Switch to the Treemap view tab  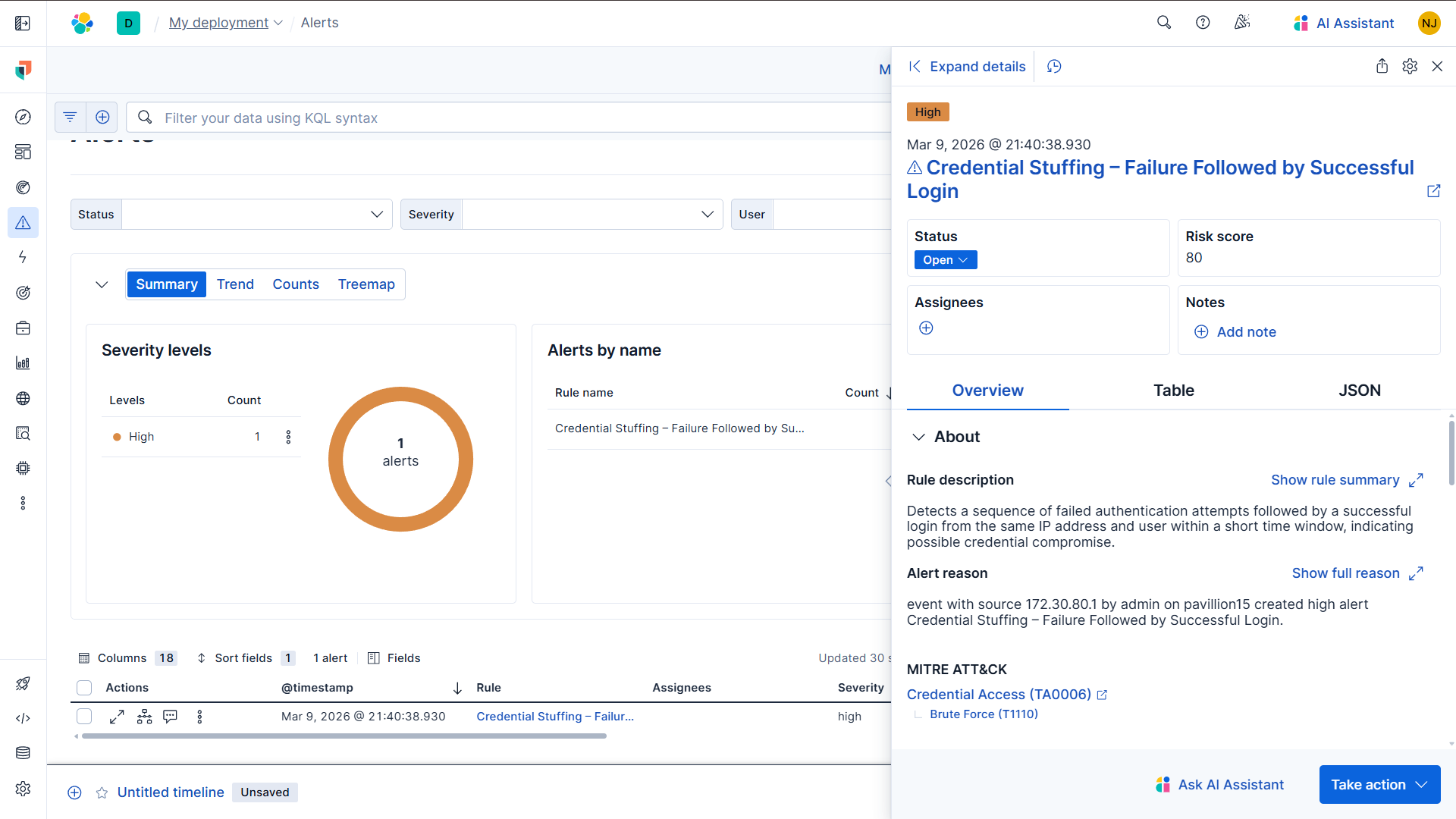(x=366, y=284)
